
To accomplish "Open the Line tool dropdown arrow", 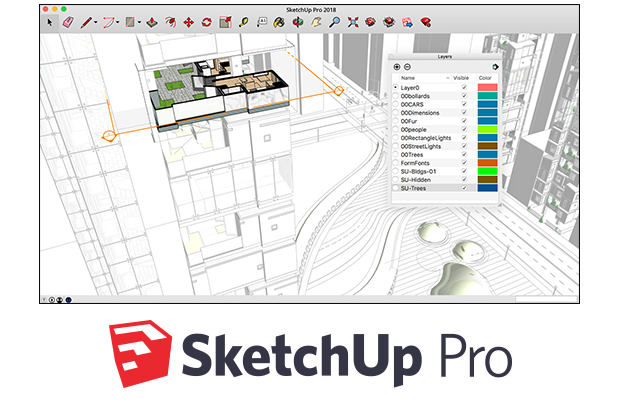I will 96,20.
